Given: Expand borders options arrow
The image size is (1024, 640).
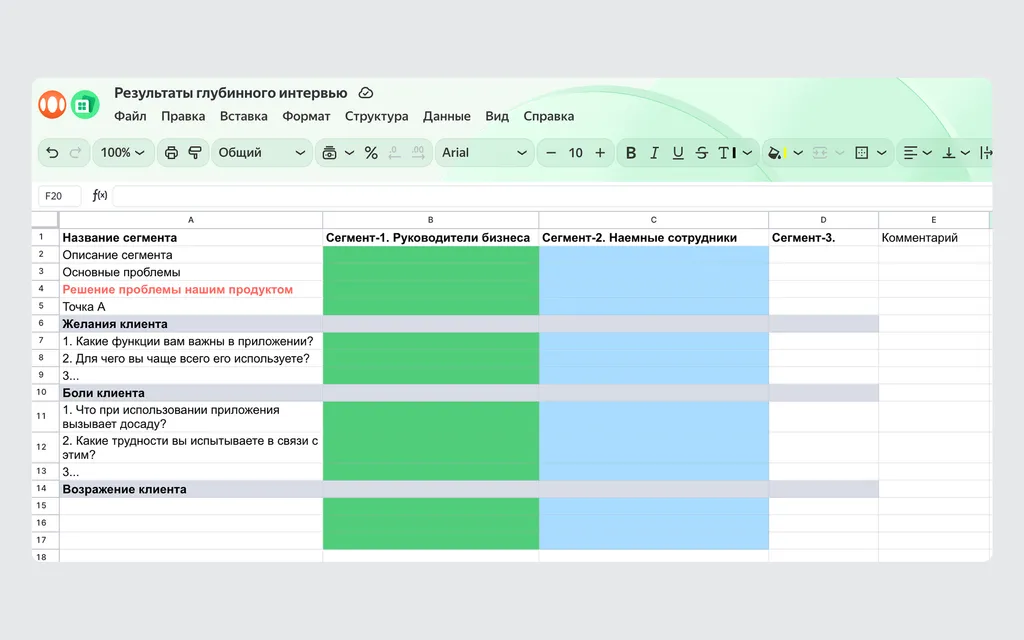Looking at the screenshot, I should (x=882, y=153).
